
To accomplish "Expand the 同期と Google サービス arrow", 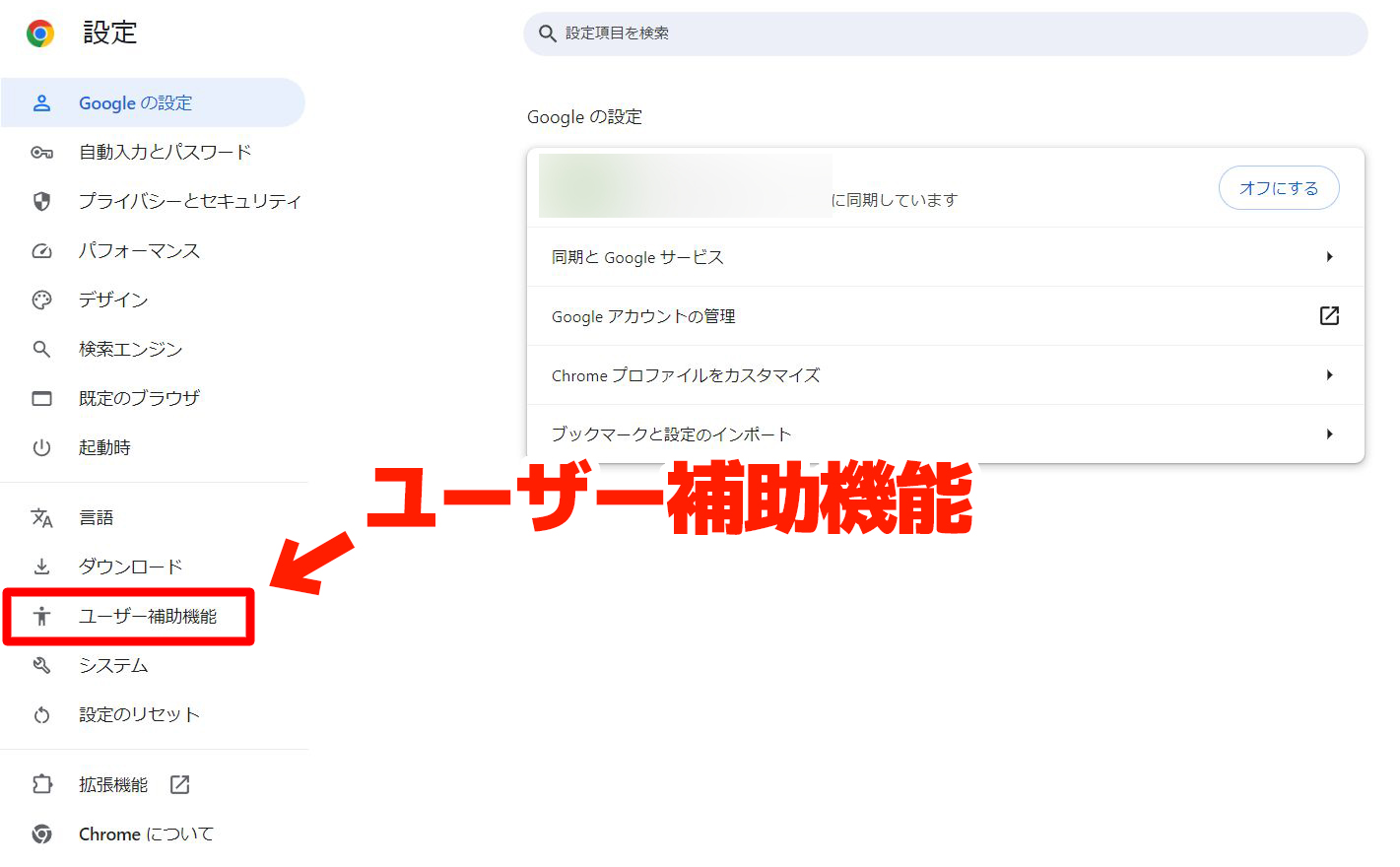I will [1329, 256].
